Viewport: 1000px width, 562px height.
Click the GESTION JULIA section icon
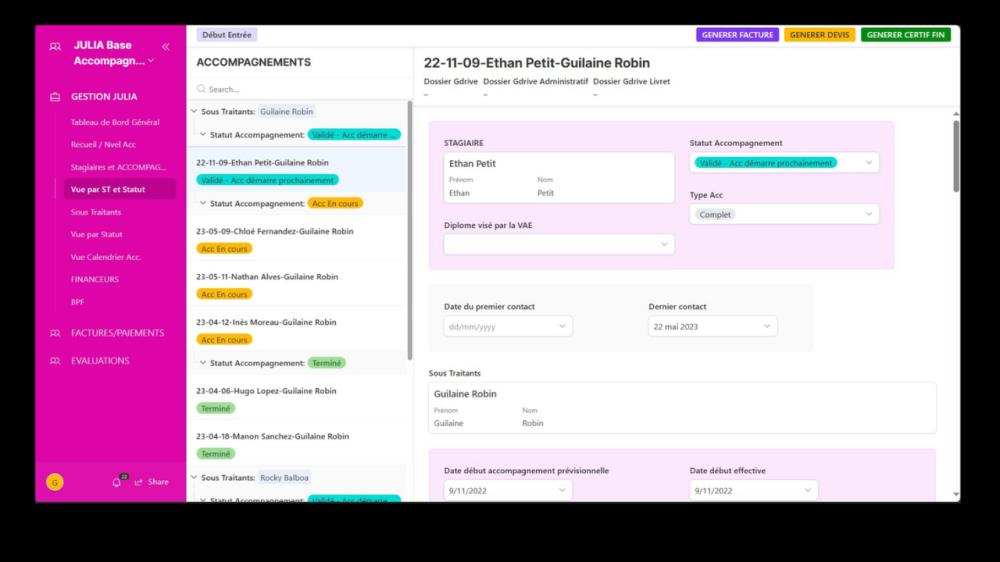click(x=55, y=97)
